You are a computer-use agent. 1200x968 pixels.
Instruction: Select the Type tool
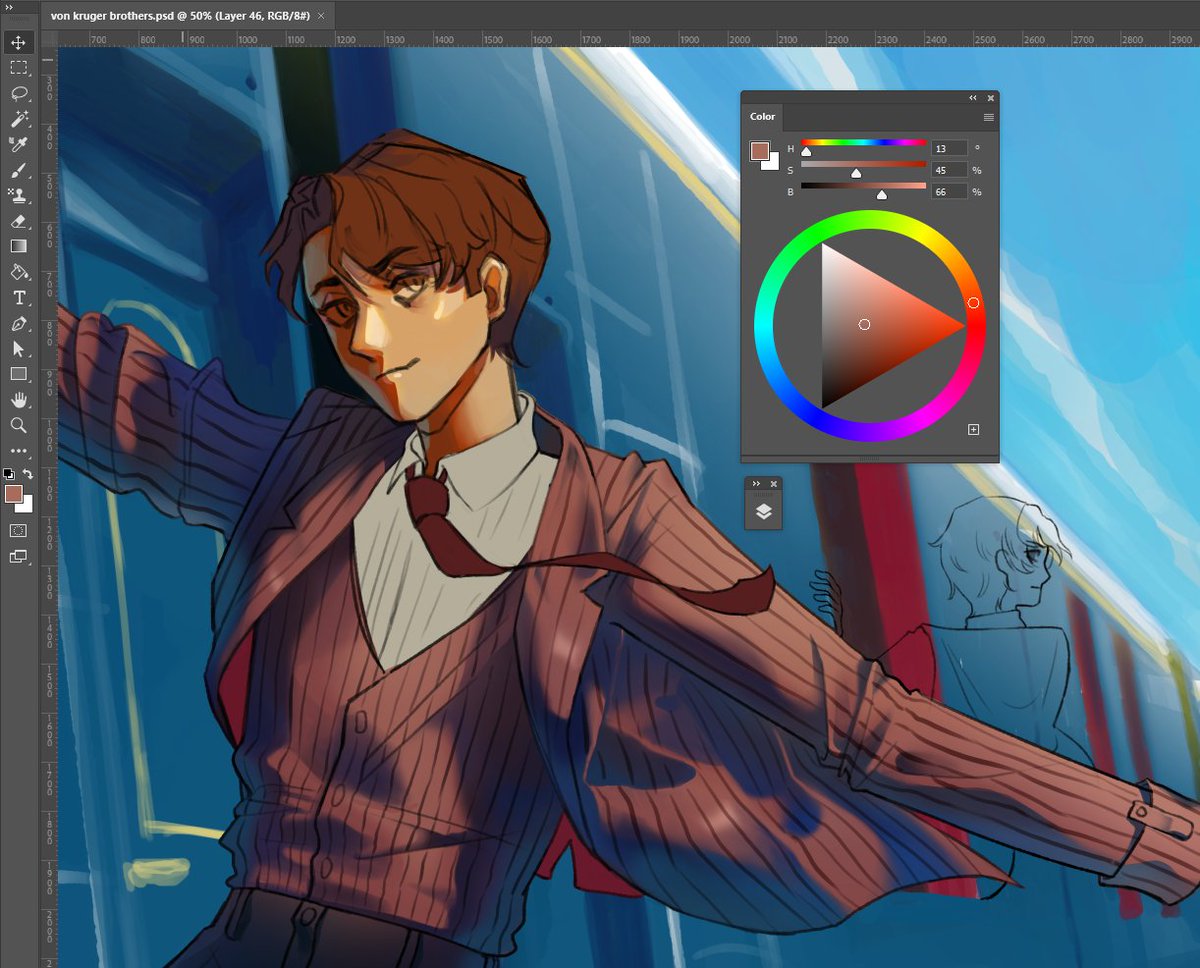pos(19,298)
